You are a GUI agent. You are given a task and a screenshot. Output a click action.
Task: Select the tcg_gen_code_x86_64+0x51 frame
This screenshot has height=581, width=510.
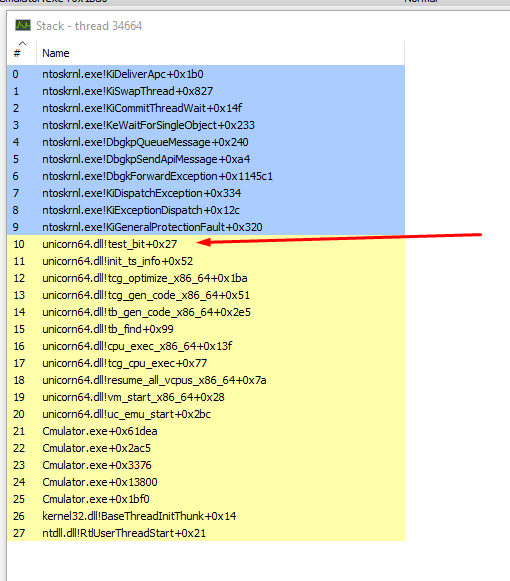click(x=206, y=295)
